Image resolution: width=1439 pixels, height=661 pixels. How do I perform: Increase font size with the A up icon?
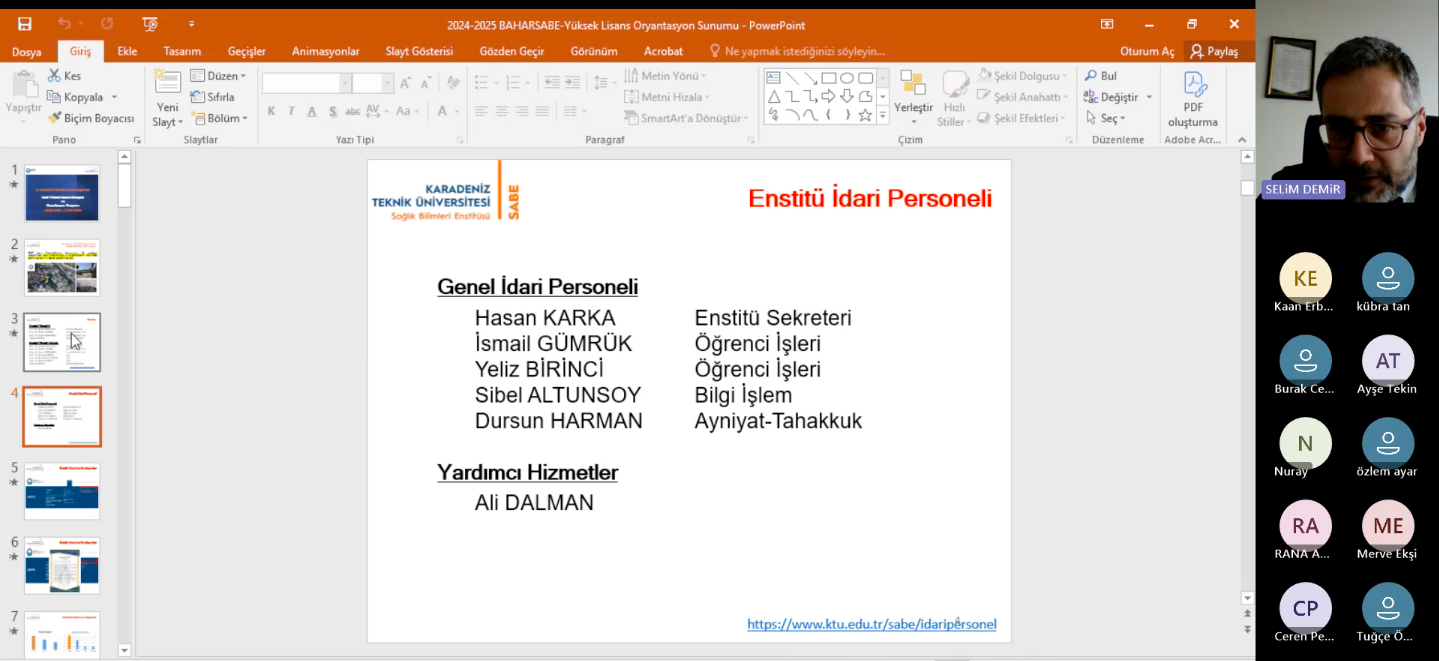pyautogui.click(x=405, y=83)
